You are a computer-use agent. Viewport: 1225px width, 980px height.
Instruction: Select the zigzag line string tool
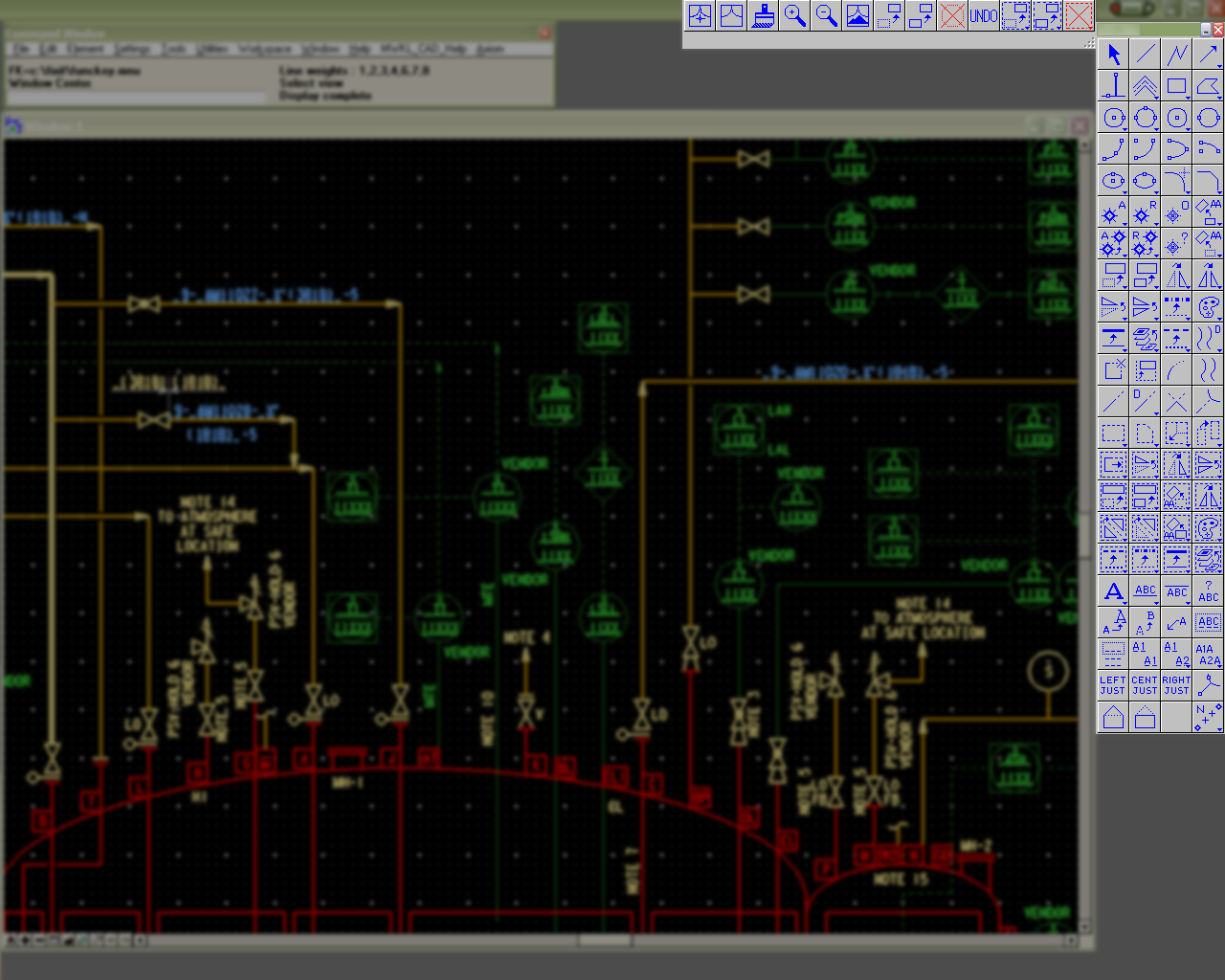(x=1177, y=55)
